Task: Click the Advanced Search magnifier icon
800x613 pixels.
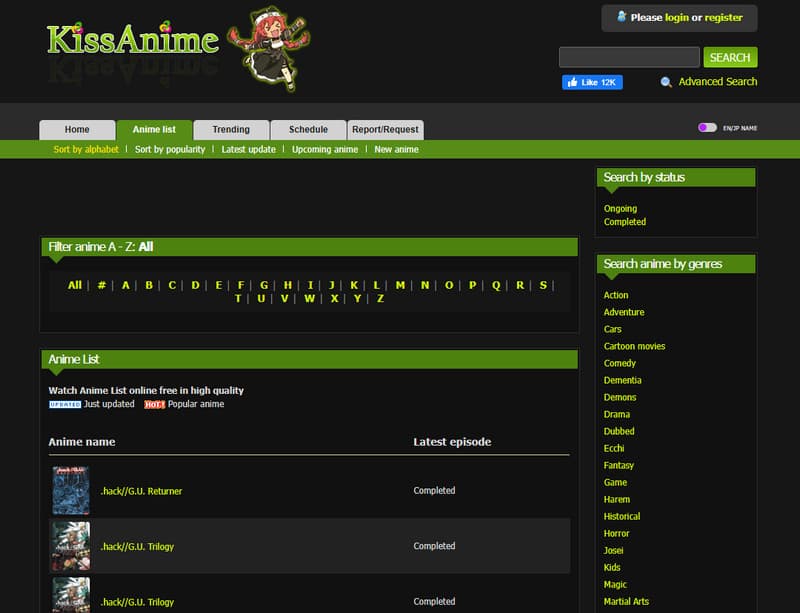Action: click(664, 82)
